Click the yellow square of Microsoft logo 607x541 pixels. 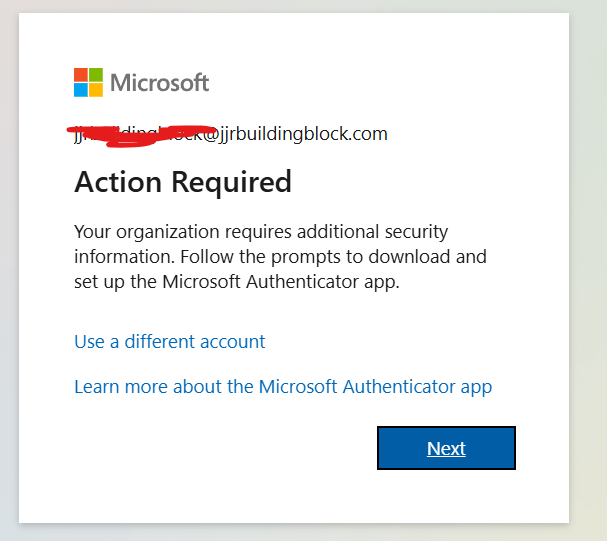pyautogui.click(x=96, y=90)
